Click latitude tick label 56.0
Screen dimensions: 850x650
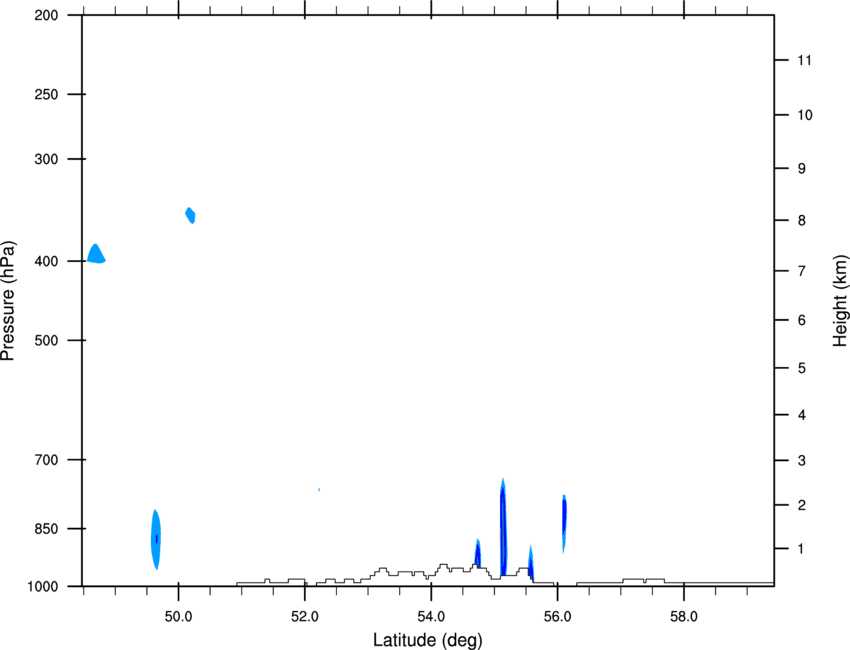(557, 617)
